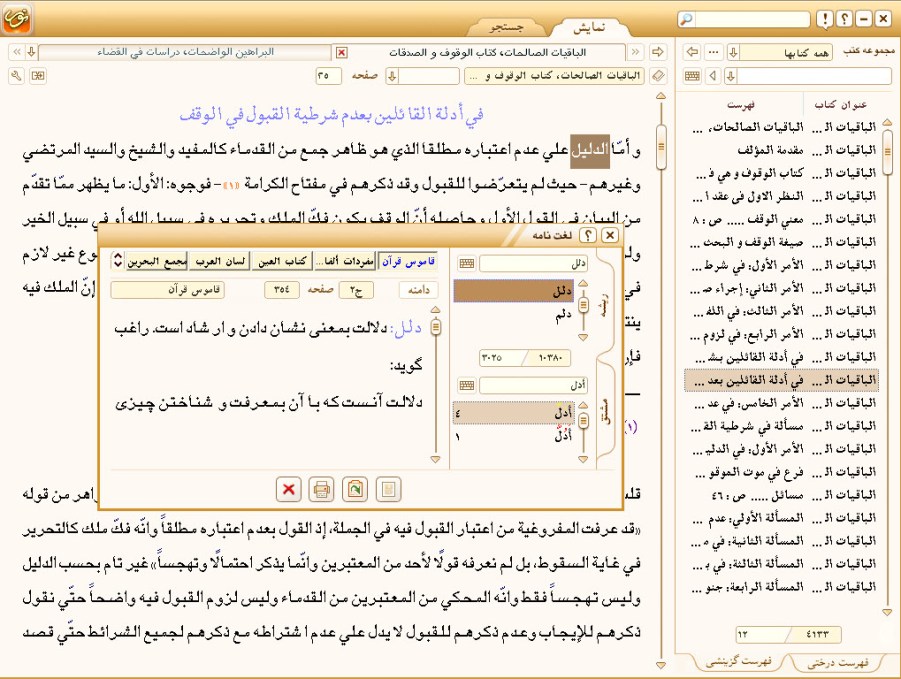Click the print icon in the dictionary dialog
The image size is (901, 679).
(x=321, y=489)
